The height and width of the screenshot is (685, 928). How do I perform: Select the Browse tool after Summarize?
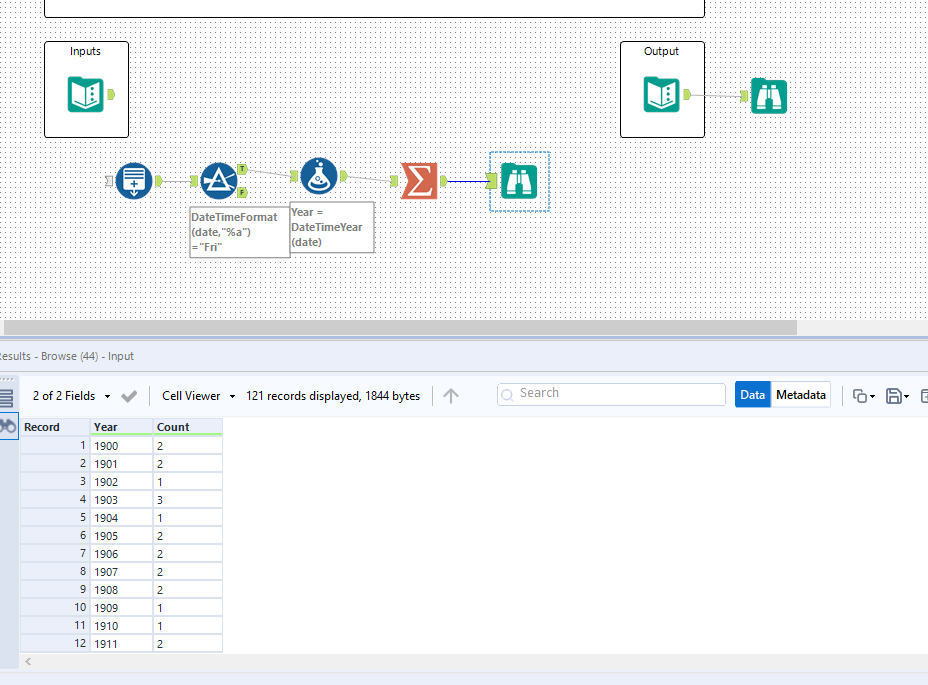(519, 181)
